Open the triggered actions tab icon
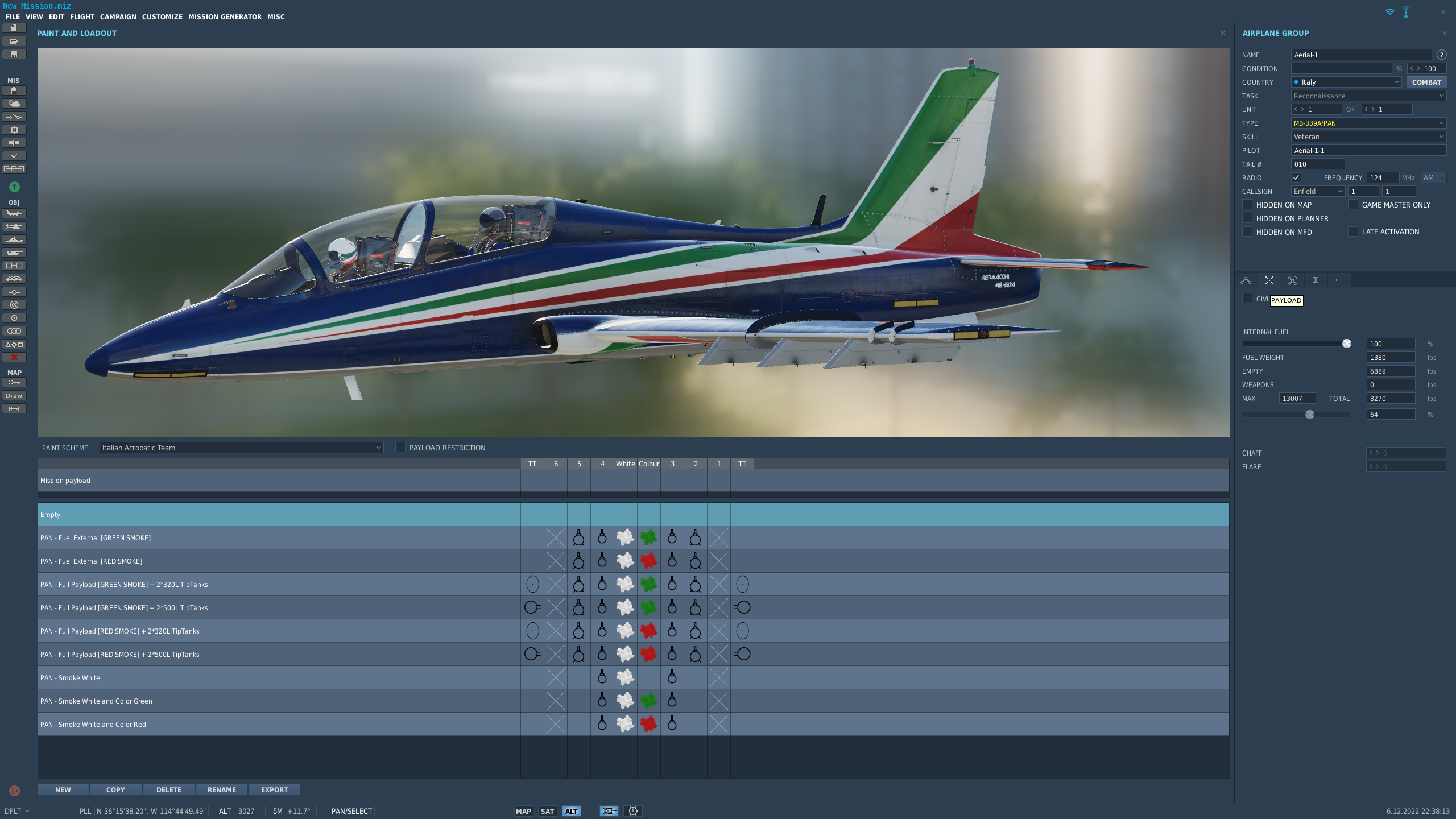Screen dimensions: 1456x819 (x=1292, y=280)
